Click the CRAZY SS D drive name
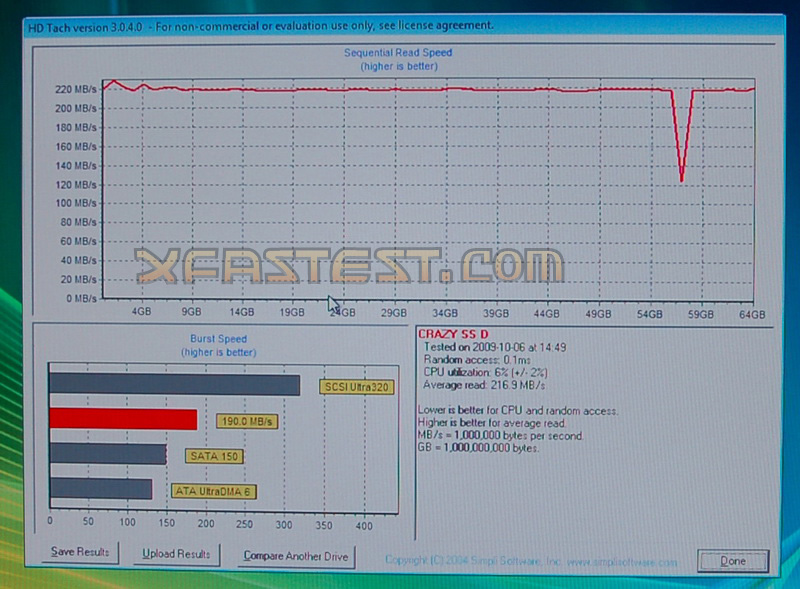800x589 pixels. click(x=453, y=334)
